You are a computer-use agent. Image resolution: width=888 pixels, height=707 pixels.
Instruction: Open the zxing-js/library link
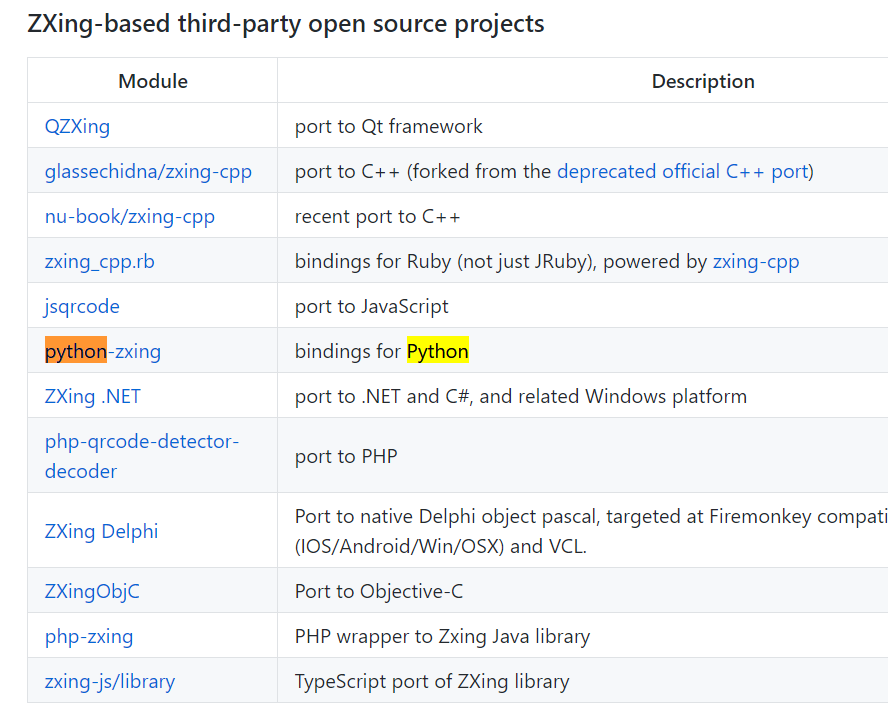(109, 681)
